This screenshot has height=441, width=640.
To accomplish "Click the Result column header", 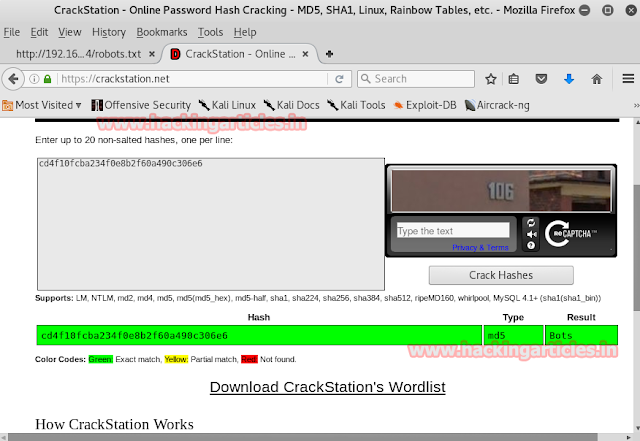I will 581,317.
